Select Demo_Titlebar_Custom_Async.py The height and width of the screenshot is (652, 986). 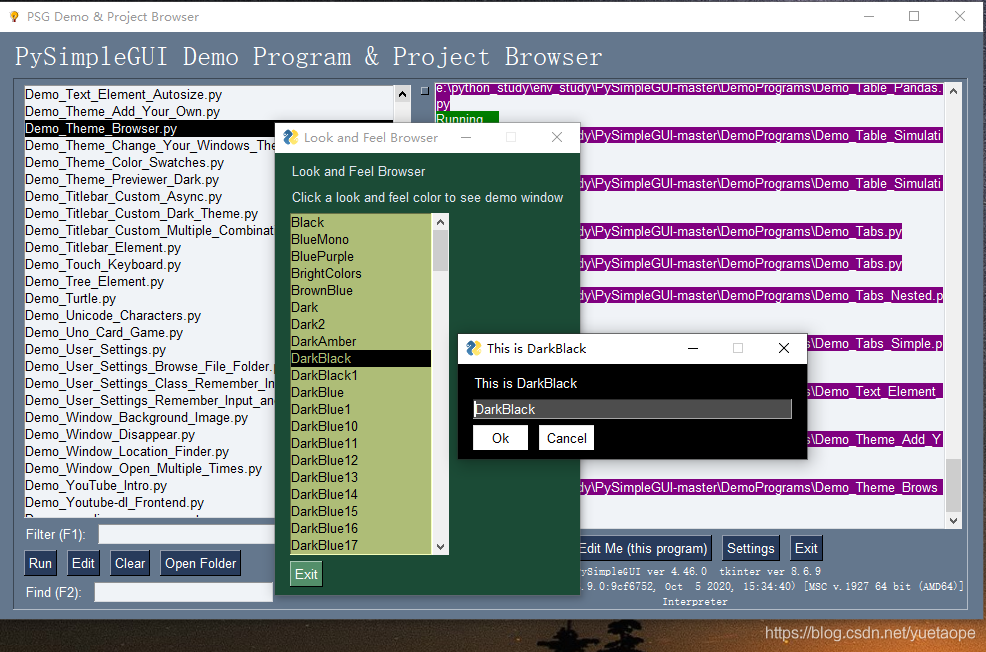(x=150, y=196)
